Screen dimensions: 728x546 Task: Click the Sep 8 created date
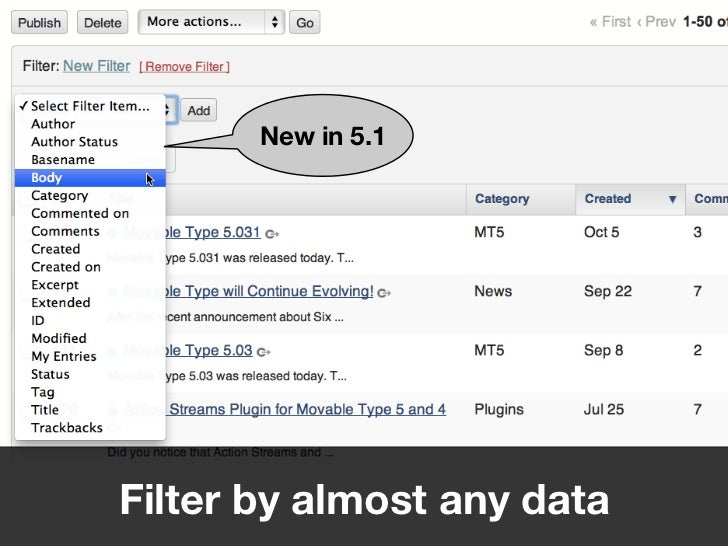click(604, 350)
